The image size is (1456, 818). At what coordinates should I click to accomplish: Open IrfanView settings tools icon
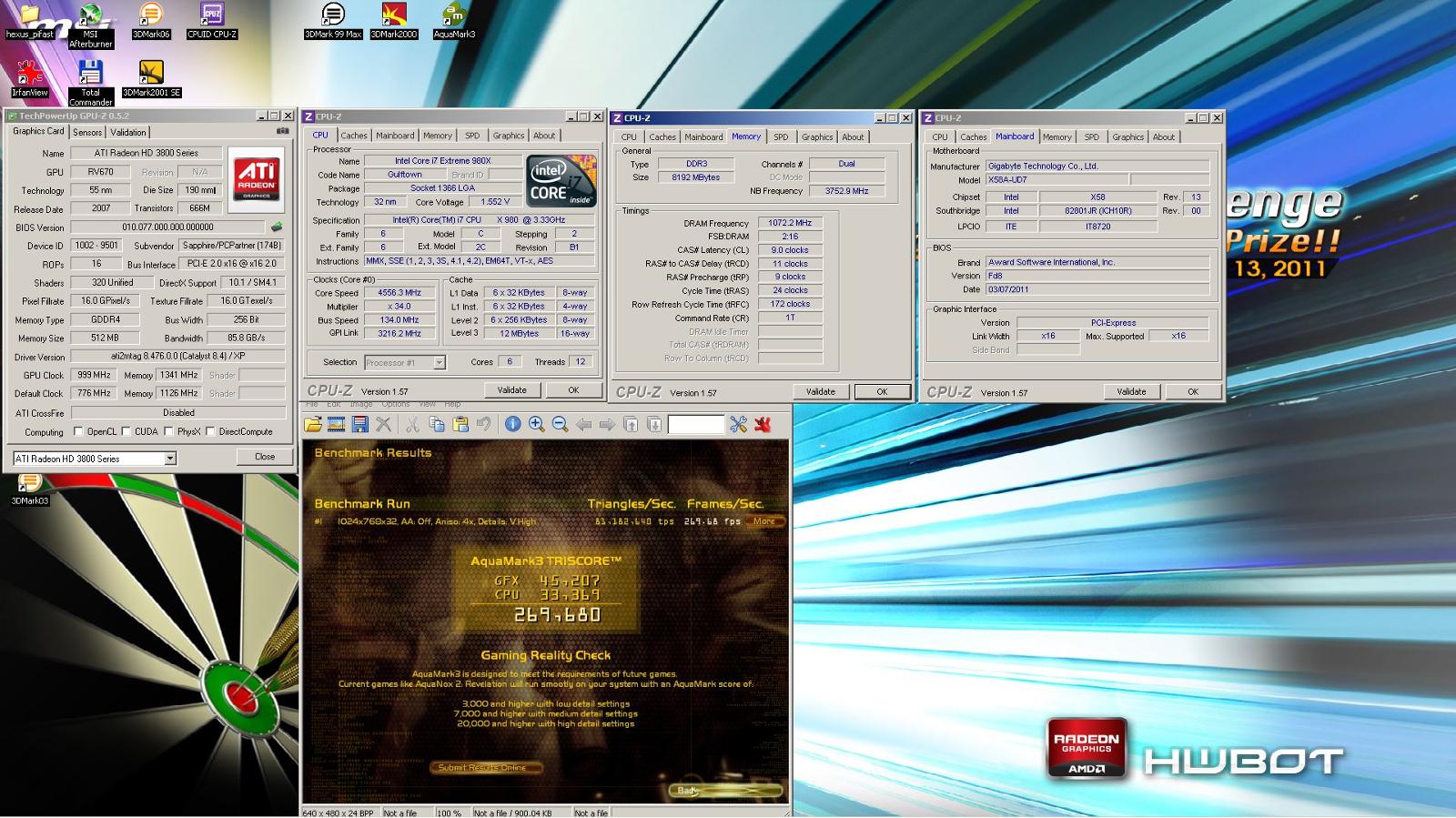[738, 424]
